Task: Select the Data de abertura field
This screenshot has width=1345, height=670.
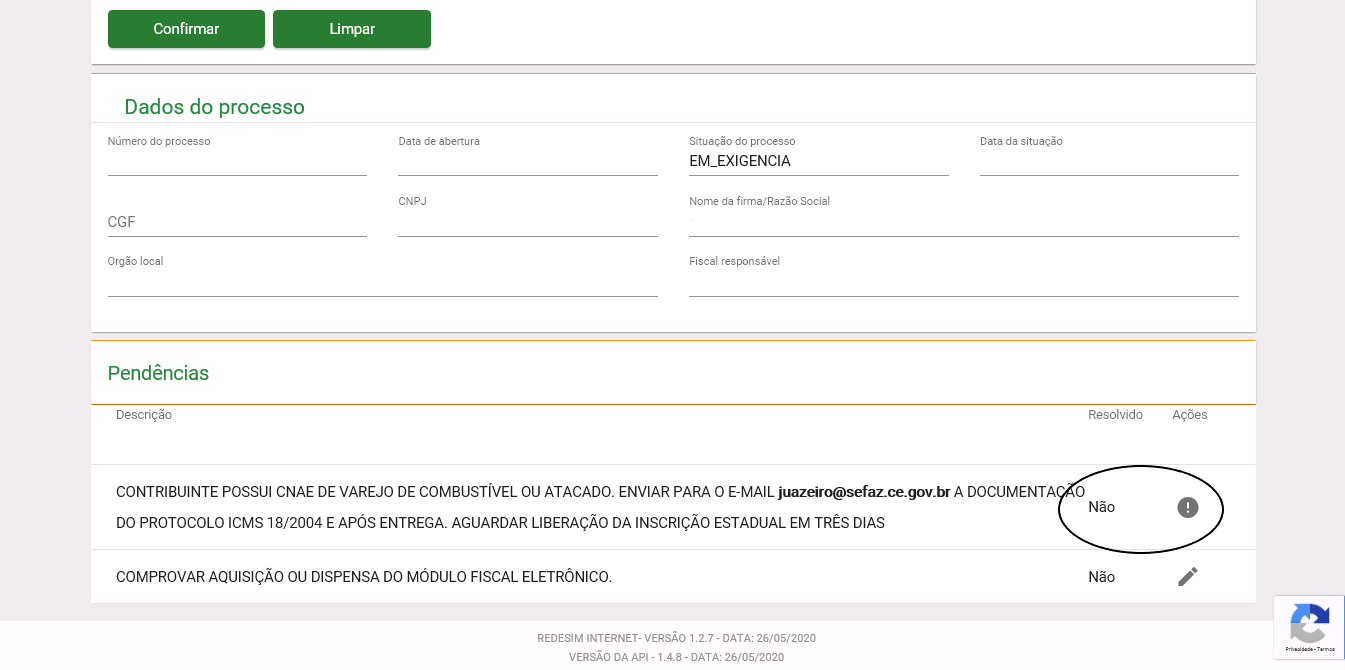Action: pos(528,162)
